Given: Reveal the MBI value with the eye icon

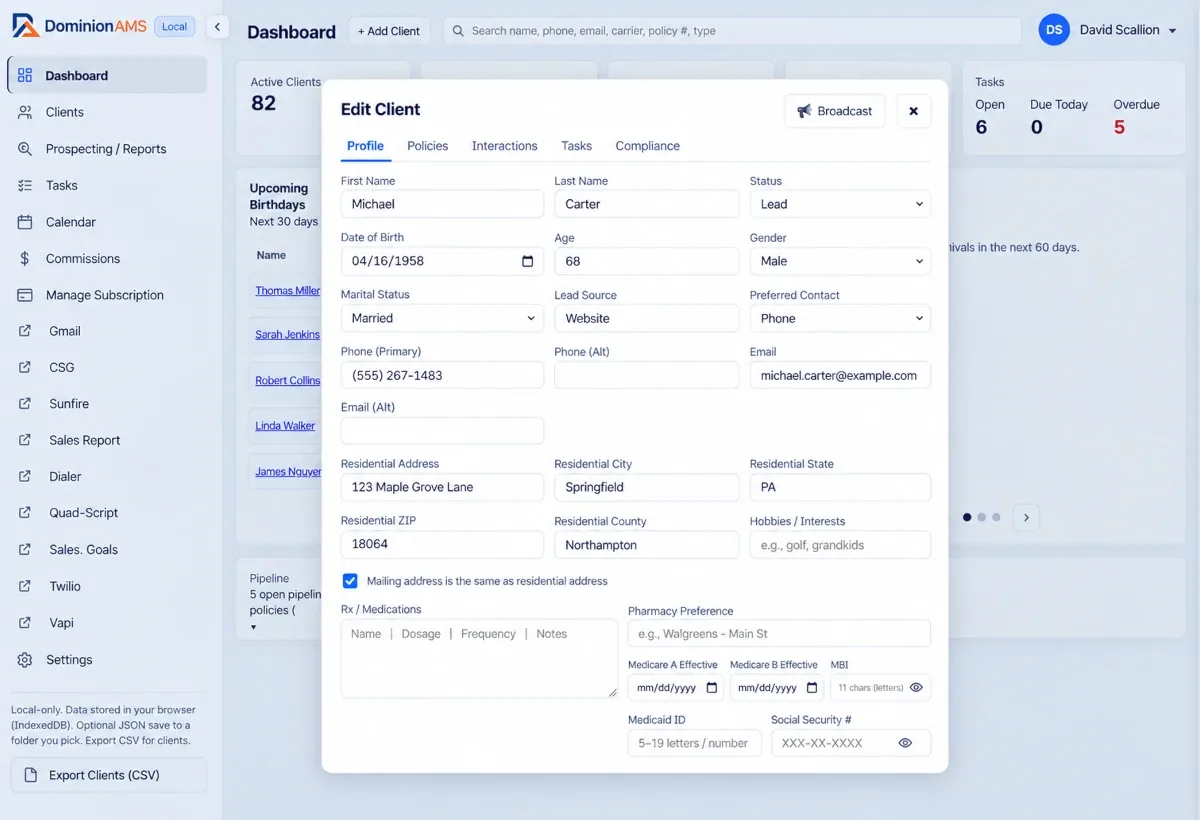Looking at the screenshot, I should 916,688.
